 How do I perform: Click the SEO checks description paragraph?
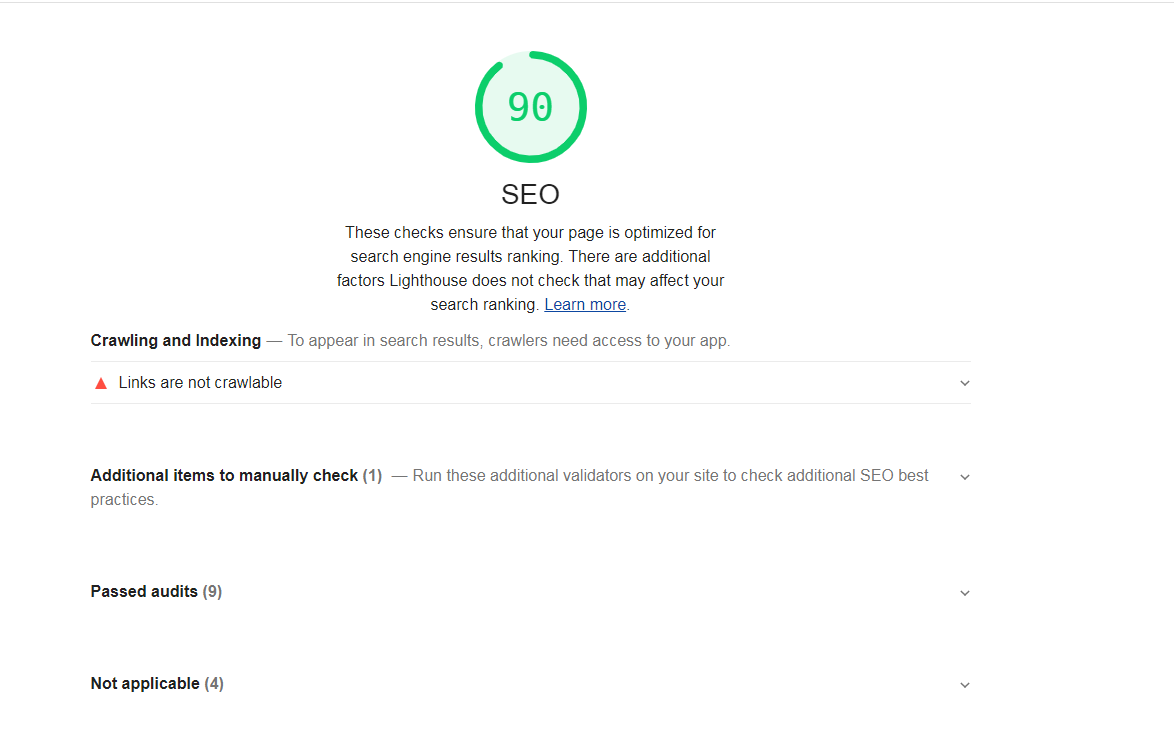(x=530, y=256)
